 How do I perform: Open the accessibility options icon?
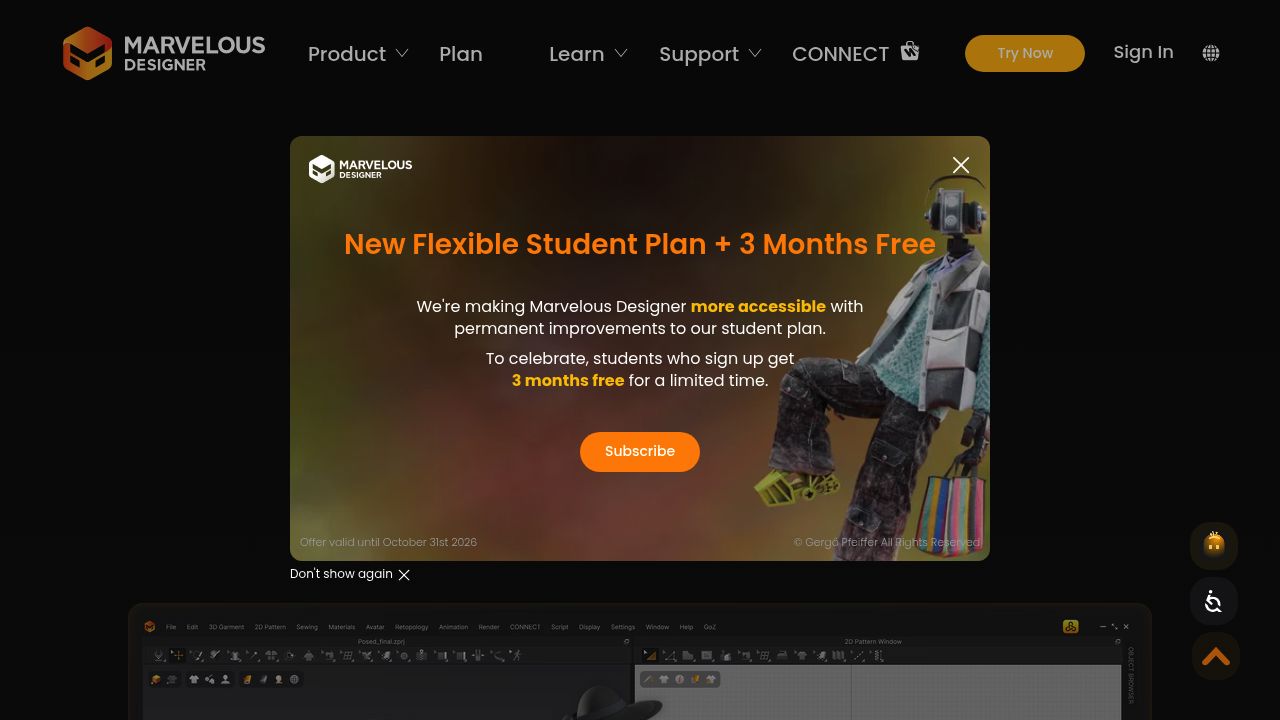coord(1214,601)
